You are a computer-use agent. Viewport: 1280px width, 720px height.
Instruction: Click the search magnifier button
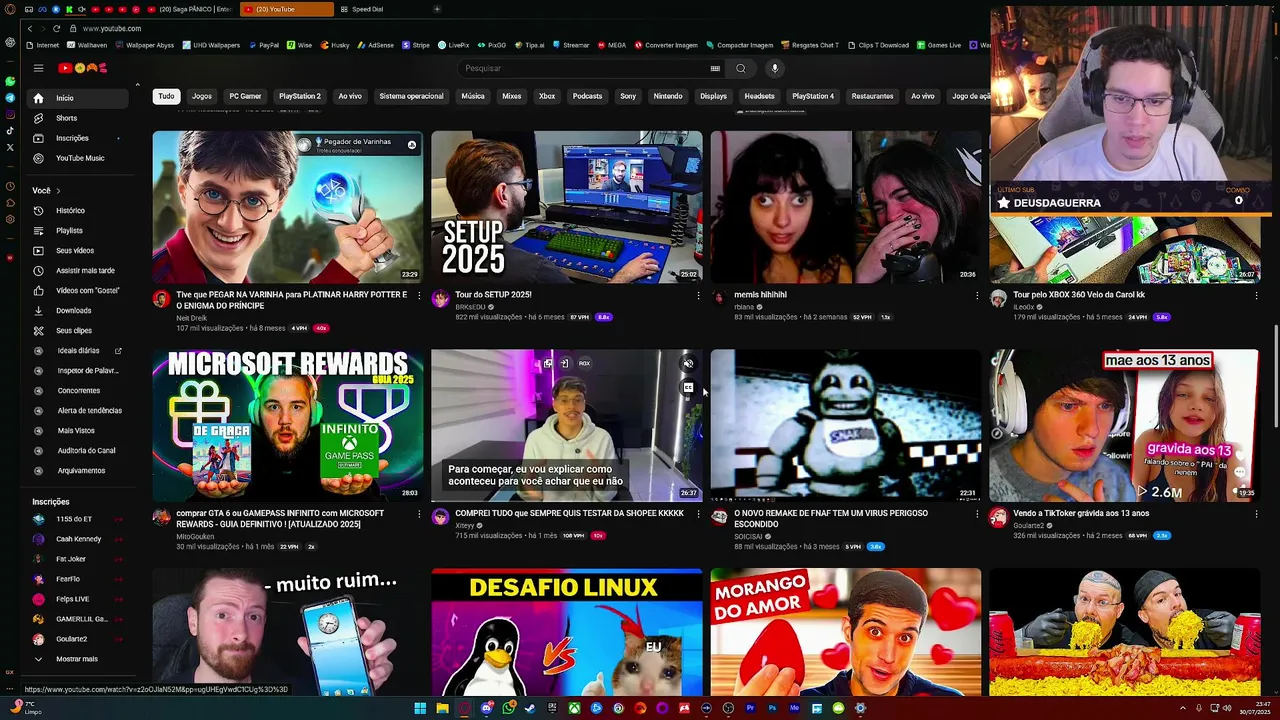coord(741,68)
